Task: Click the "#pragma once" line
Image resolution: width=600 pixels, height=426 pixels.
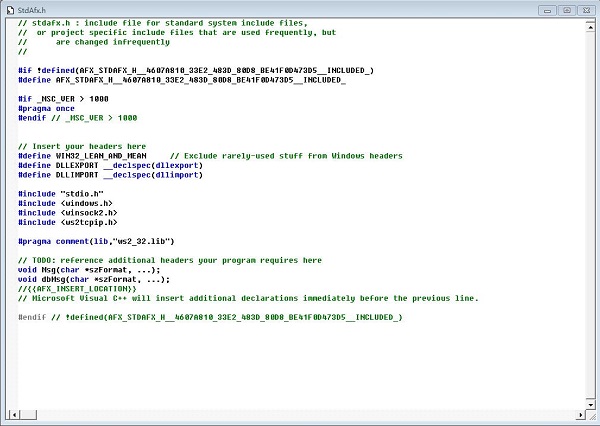Action: coord(46,108)
